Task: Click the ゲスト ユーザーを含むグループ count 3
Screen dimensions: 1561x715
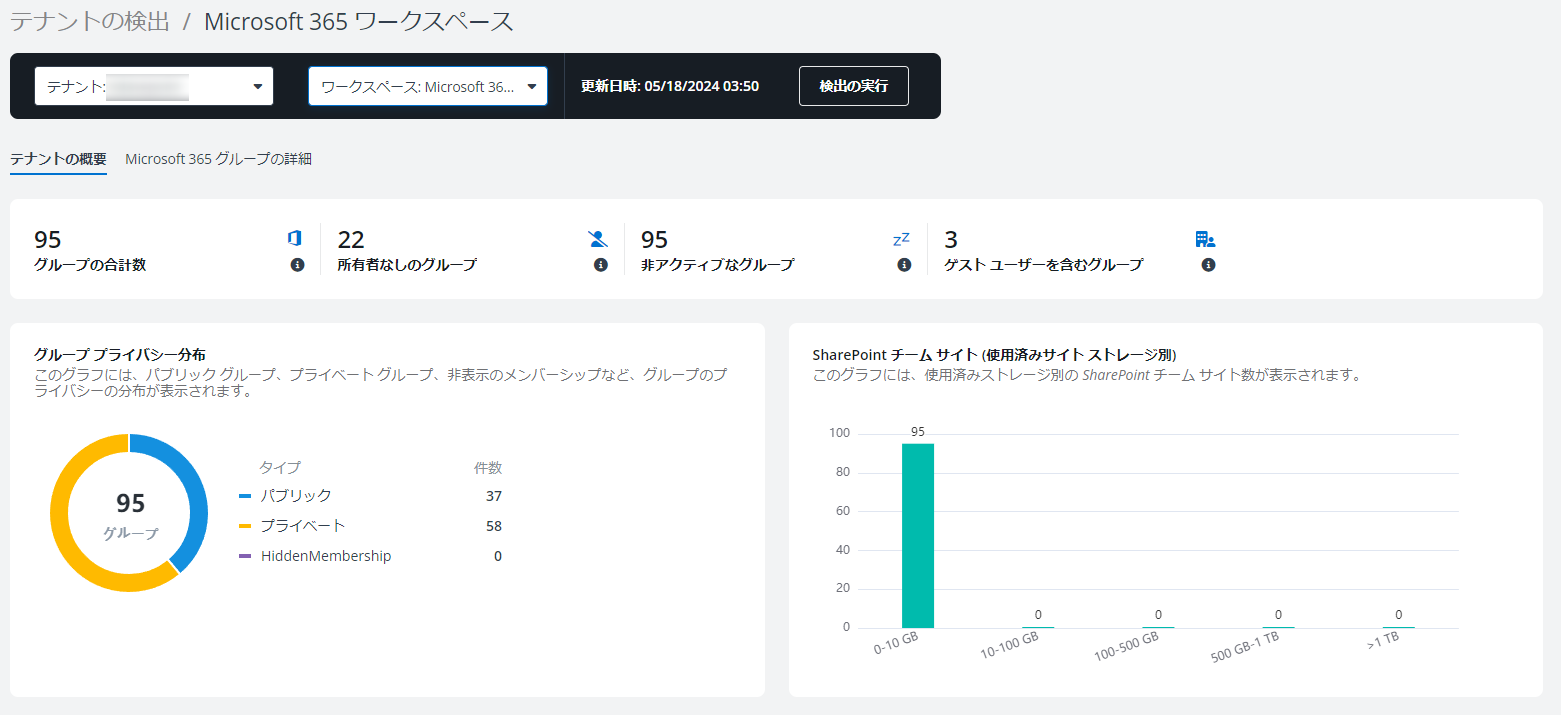Action: click(951, 239)
